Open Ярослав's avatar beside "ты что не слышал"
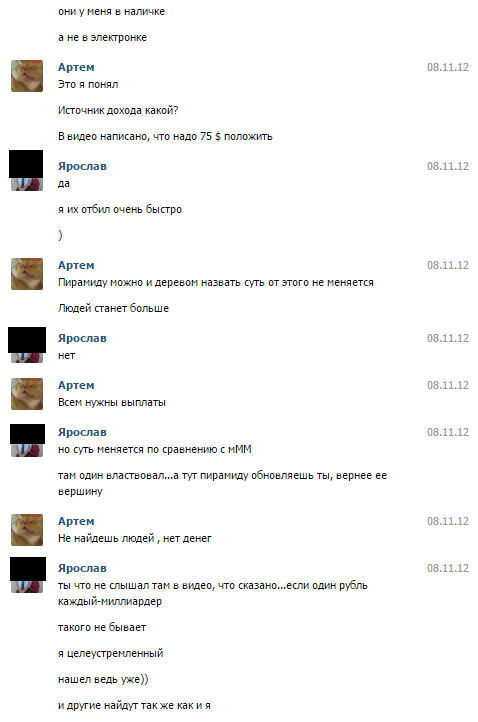This screenshot has height=722, width=478. (x=27, y=575)
